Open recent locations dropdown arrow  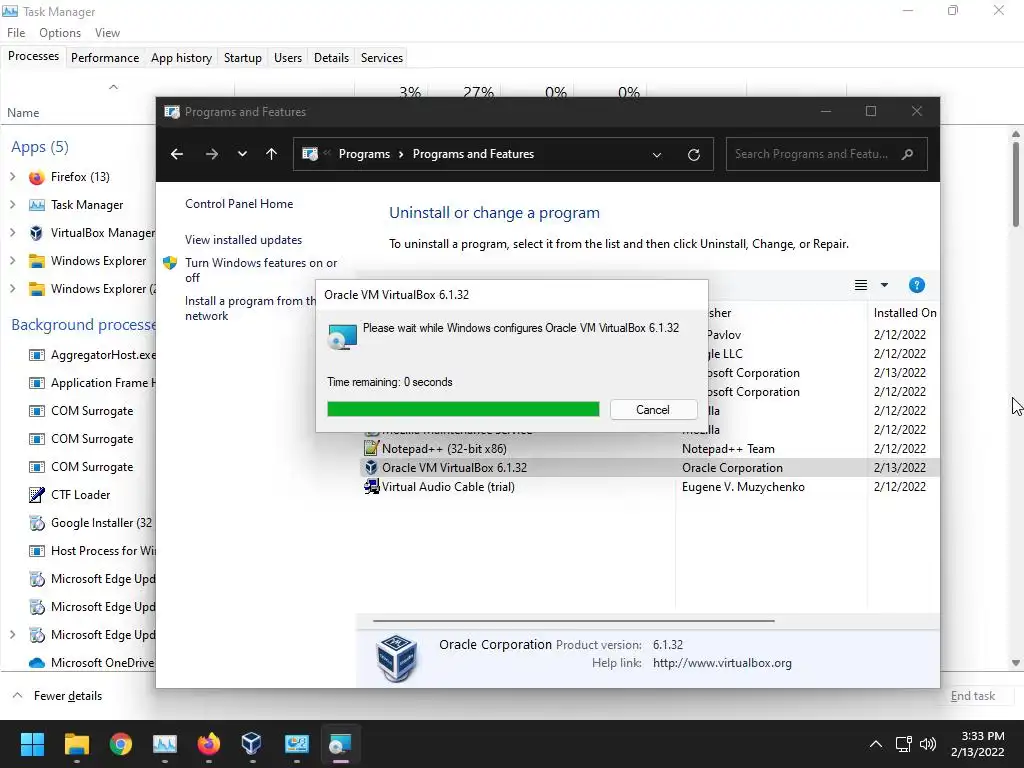(242, 154)
